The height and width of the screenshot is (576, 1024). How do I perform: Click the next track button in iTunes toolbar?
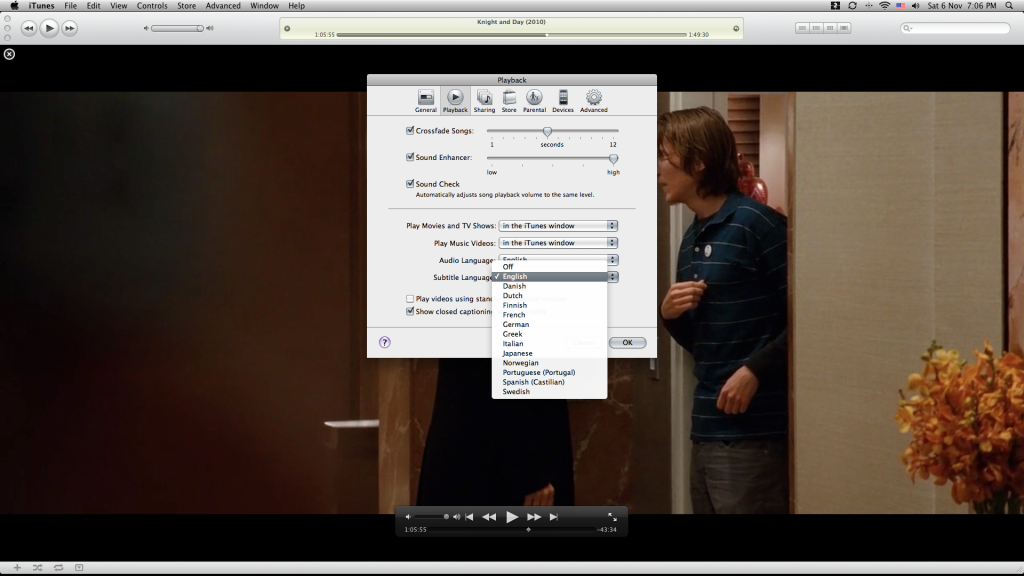[69, 28]
